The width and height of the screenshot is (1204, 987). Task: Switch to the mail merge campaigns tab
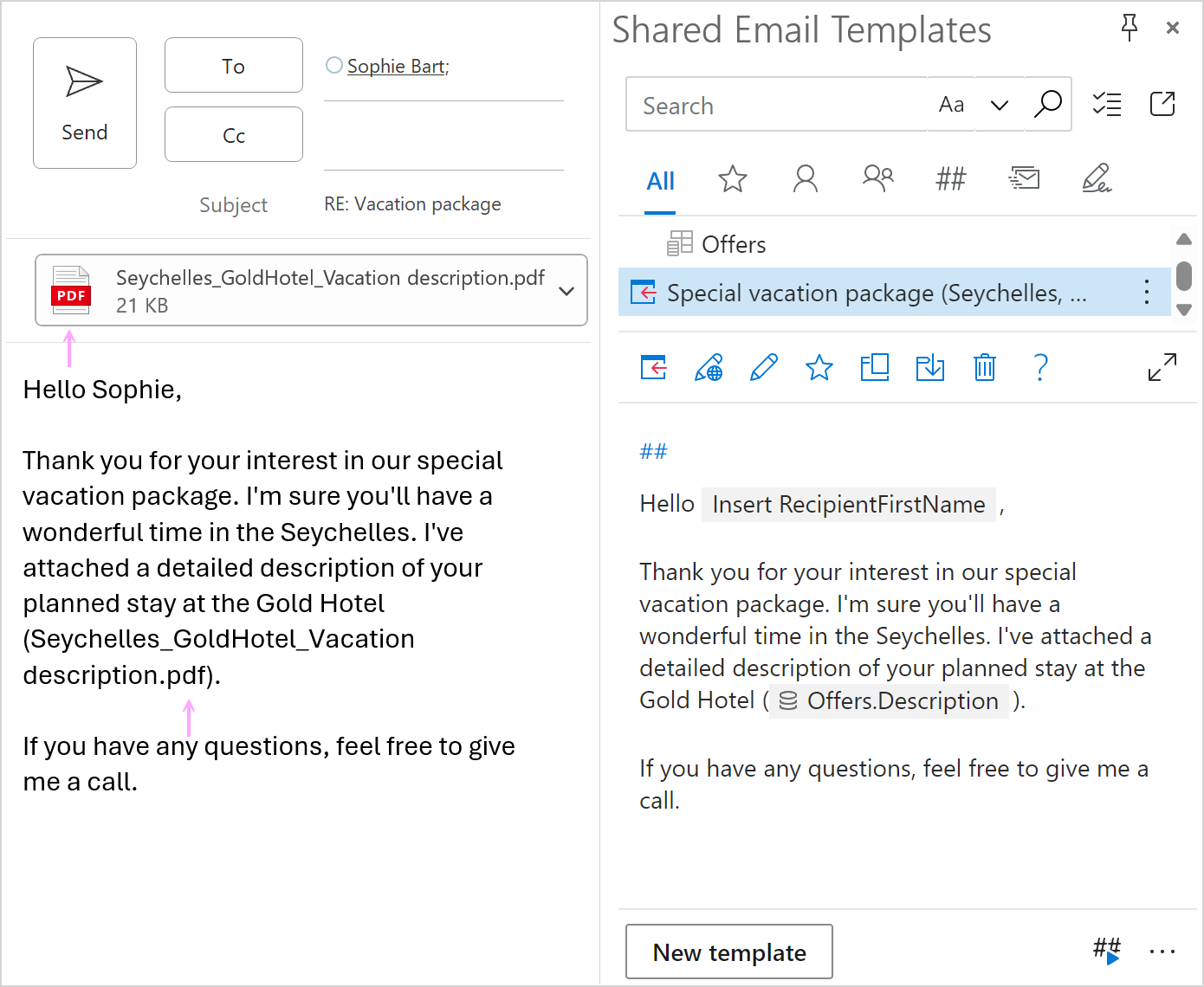(1024, 178)
